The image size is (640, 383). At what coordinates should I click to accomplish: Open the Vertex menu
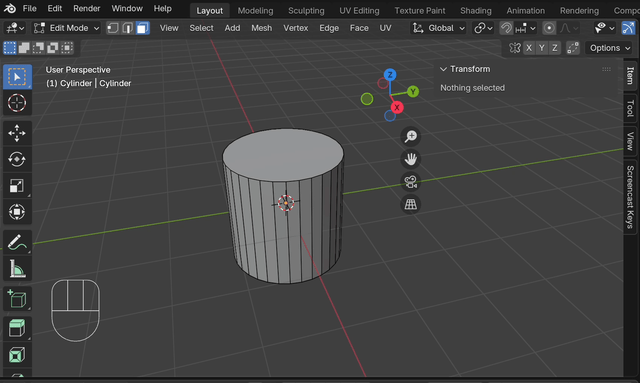296,28
